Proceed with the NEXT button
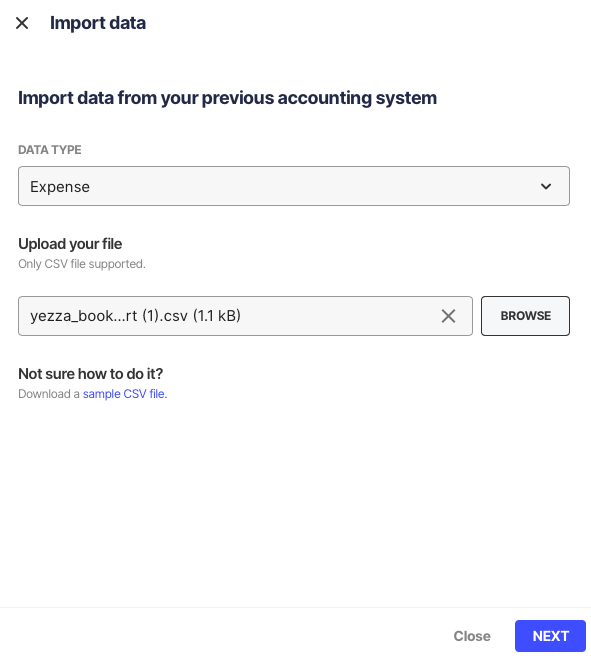The width and height of the screenshot is (591, 659). 550,636
